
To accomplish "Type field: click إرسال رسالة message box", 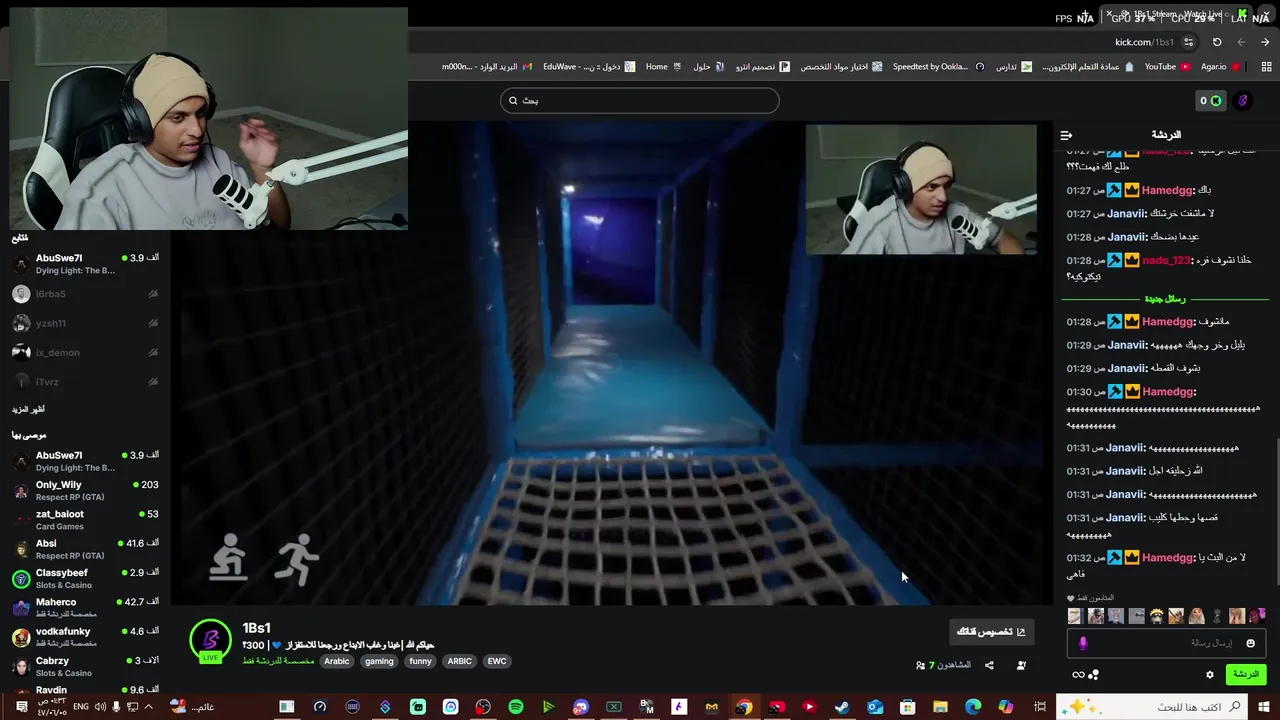I will point(1165,643).
